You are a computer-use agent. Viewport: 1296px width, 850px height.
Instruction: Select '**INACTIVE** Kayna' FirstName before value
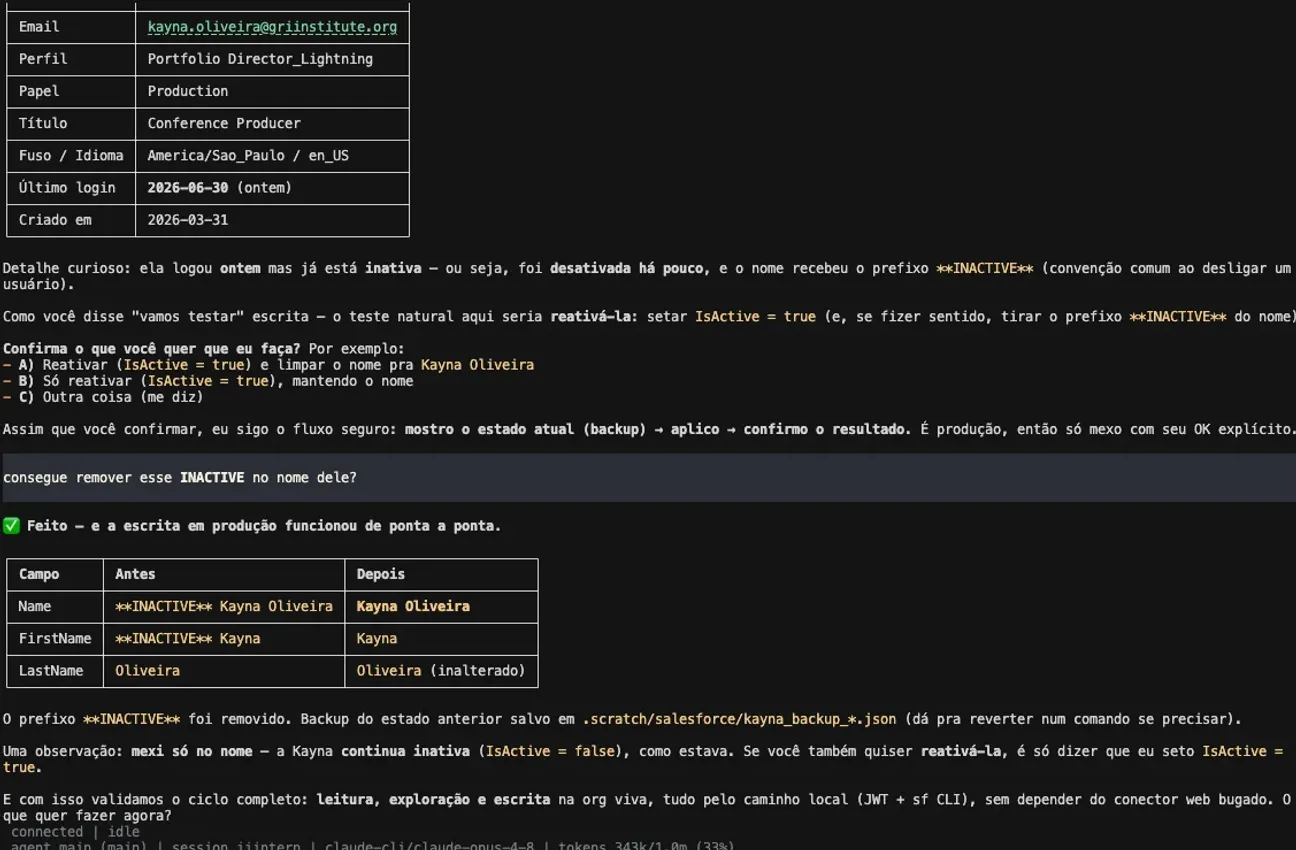point(188,638)
